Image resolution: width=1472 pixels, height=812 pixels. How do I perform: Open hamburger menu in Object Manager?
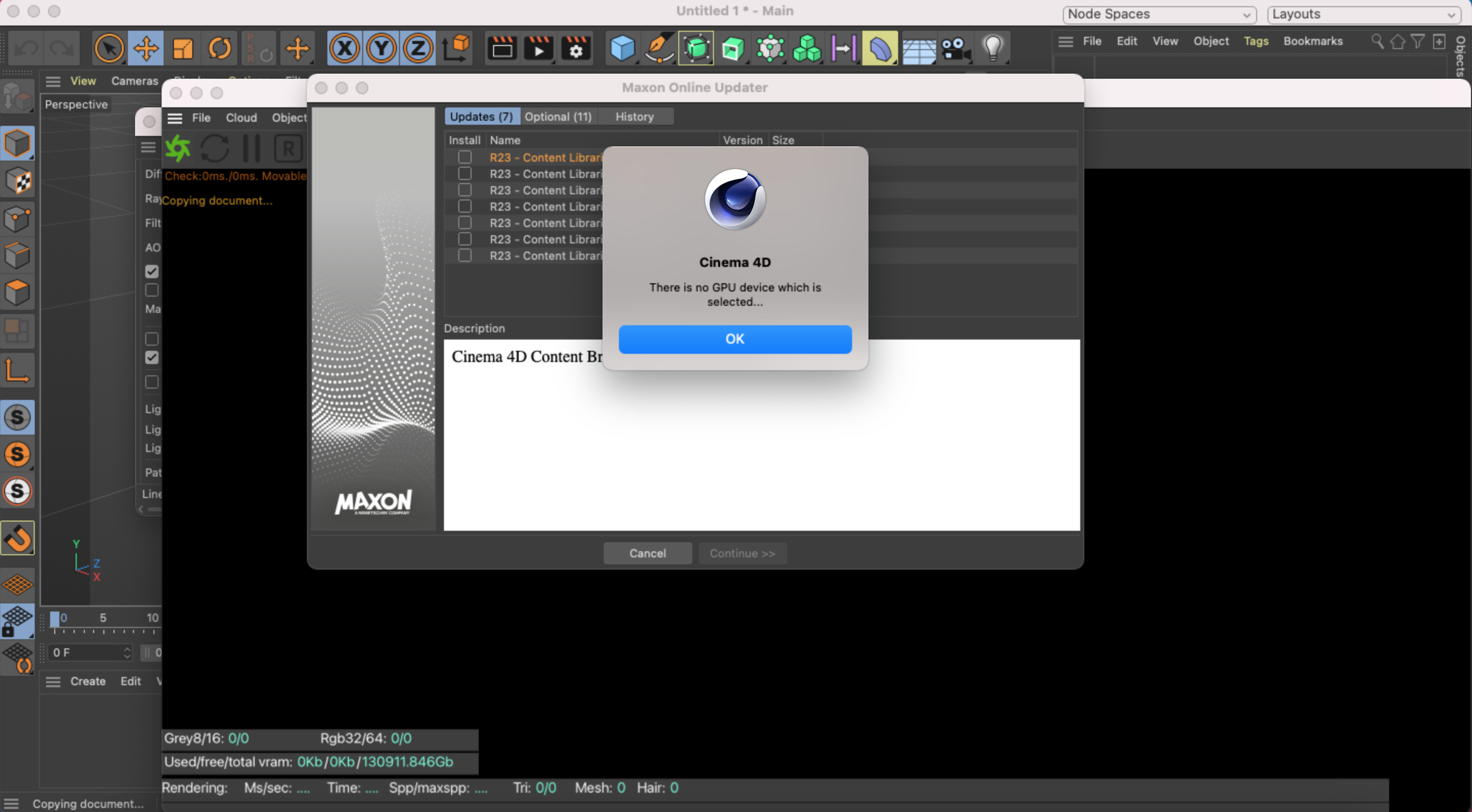tap(1065, 41)
